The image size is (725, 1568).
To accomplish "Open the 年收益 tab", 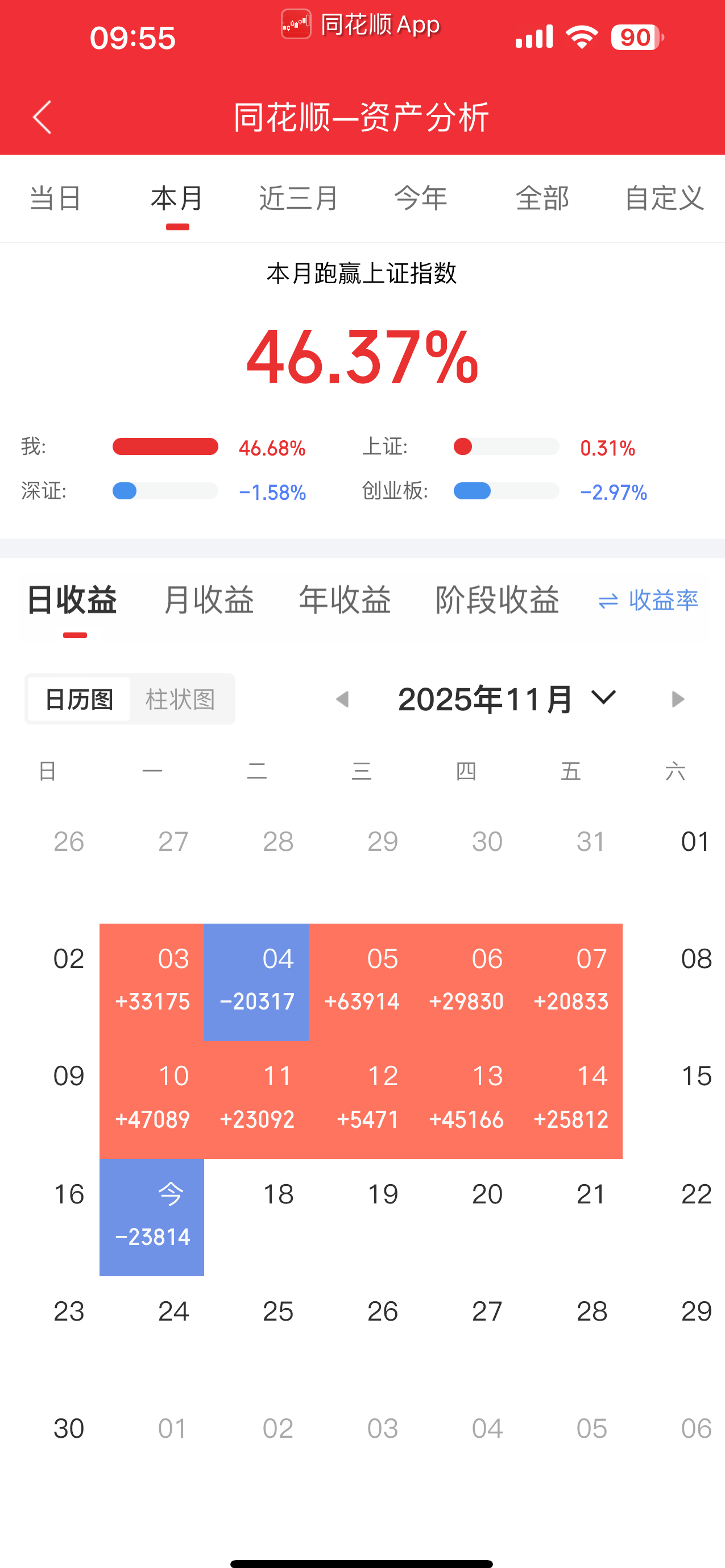I will click(345, 600).
